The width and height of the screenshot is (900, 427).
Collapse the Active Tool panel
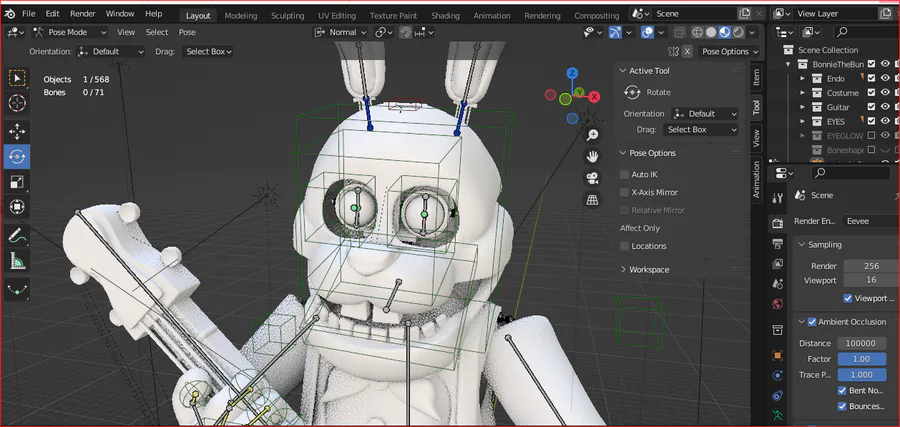pyautogui.click(x=622, y=71)
